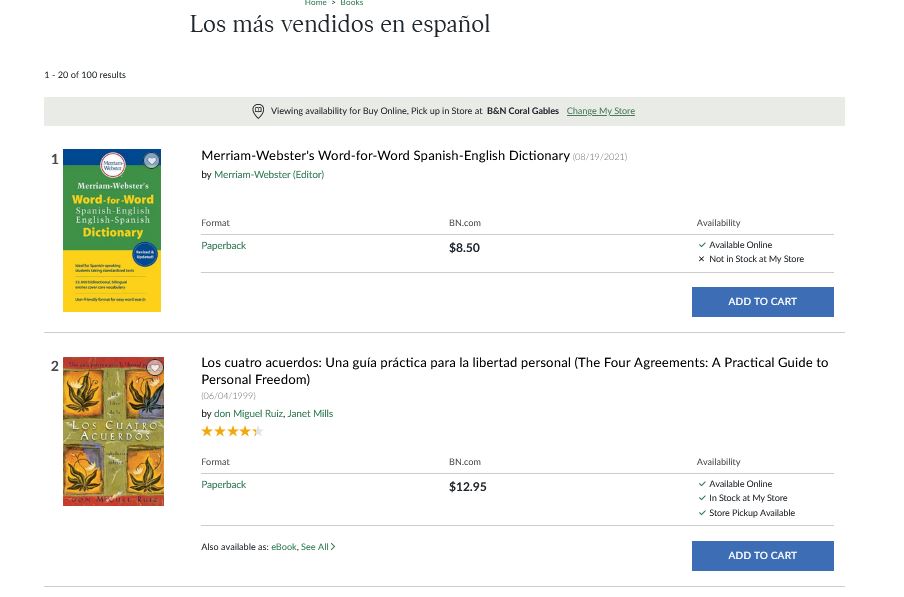View author Janet Mills

click(x=310, y=414)
